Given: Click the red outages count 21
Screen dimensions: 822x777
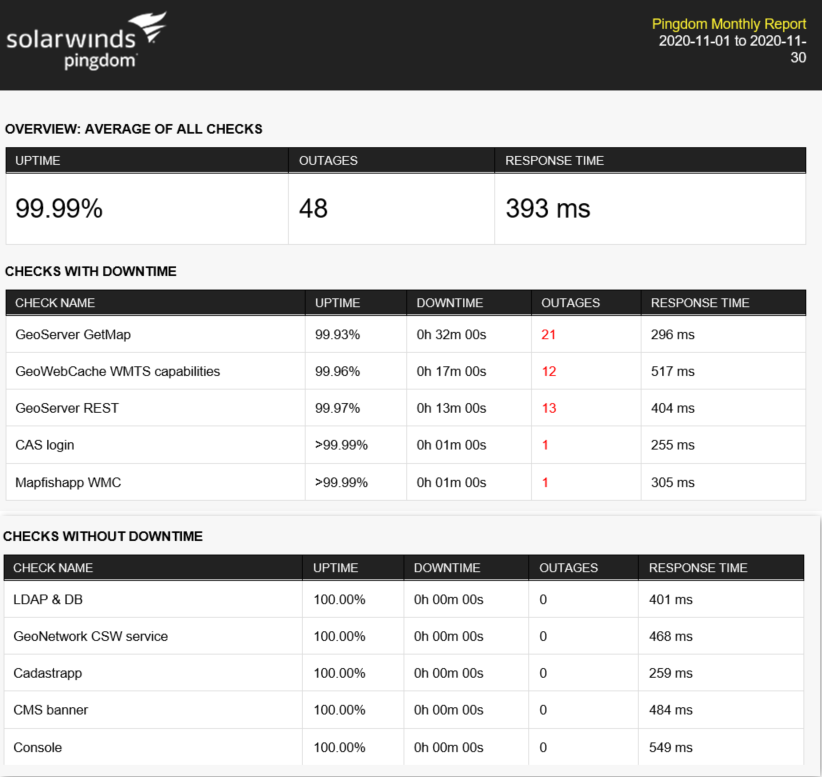Looking at the screenshot, I should point(548,334).
